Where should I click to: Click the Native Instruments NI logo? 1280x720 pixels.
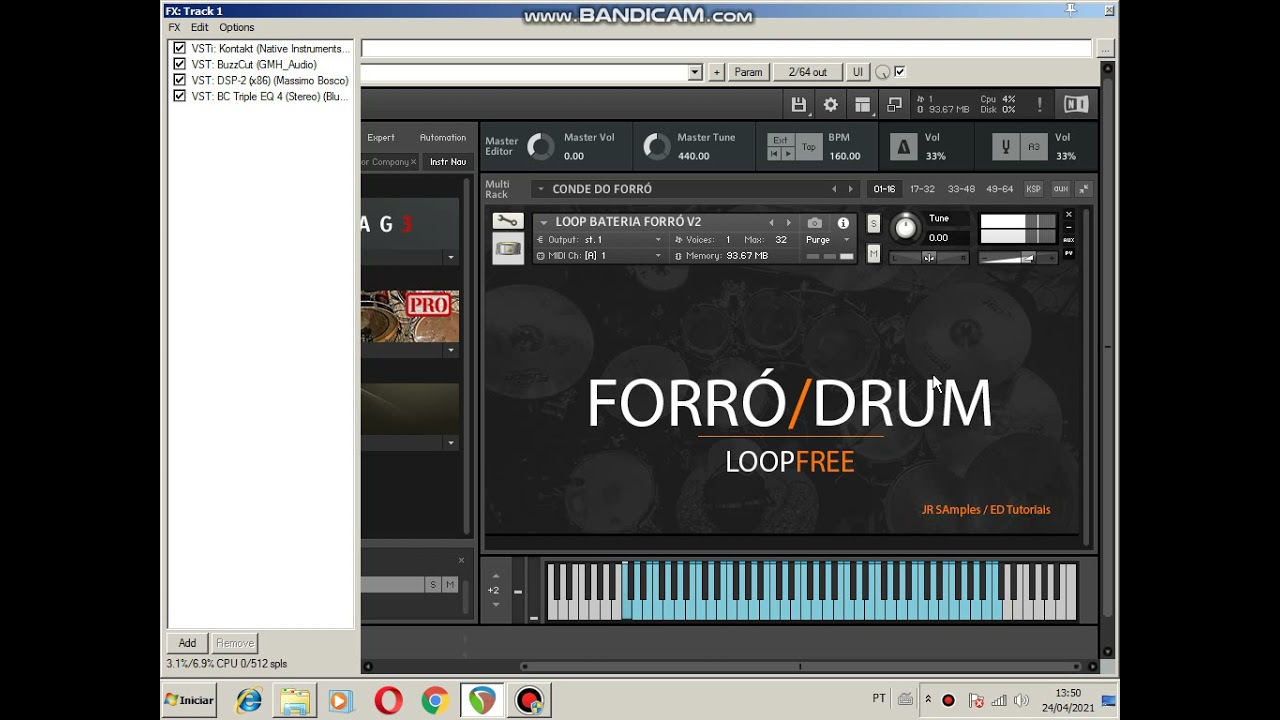click(1076, 104)
